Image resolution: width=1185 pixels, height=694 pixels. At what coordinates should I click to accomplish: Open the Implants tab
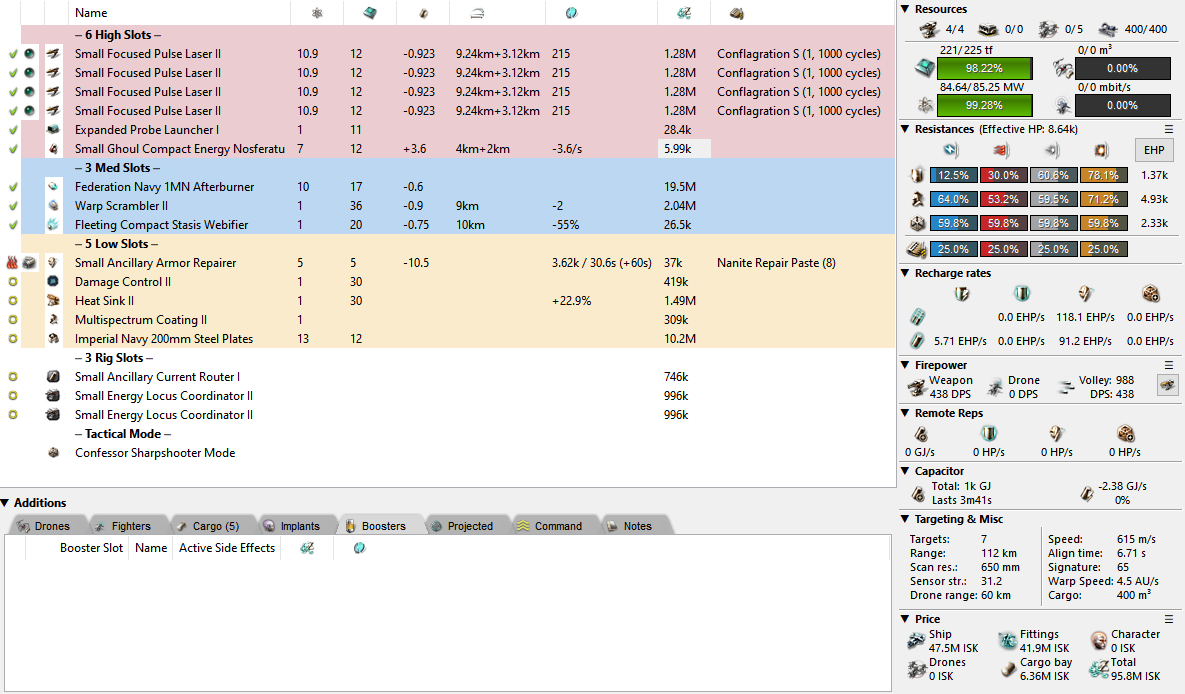tap(291, 526)
